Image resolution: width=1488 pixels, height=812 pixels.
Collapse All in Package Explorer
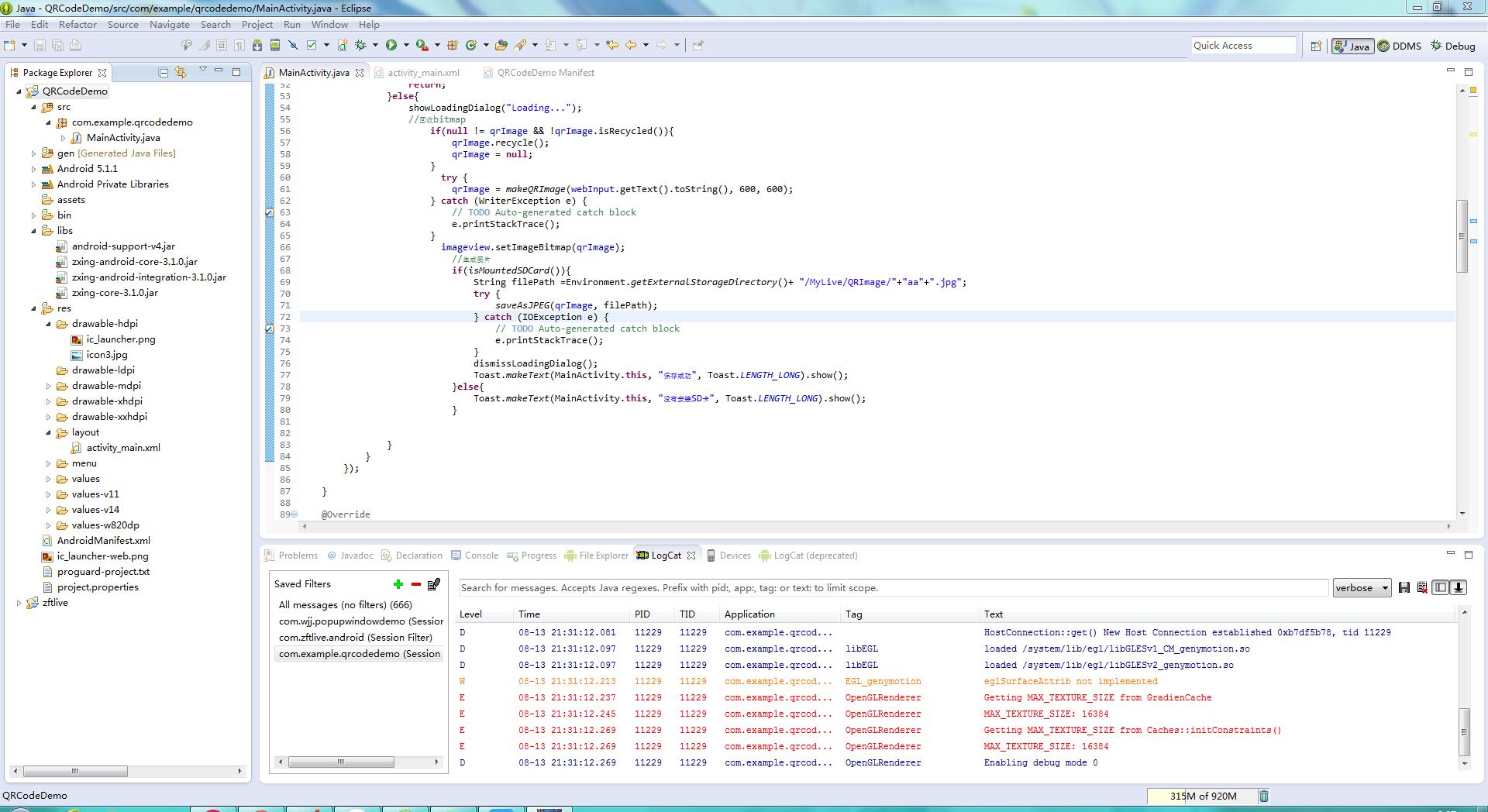point(164,72)
